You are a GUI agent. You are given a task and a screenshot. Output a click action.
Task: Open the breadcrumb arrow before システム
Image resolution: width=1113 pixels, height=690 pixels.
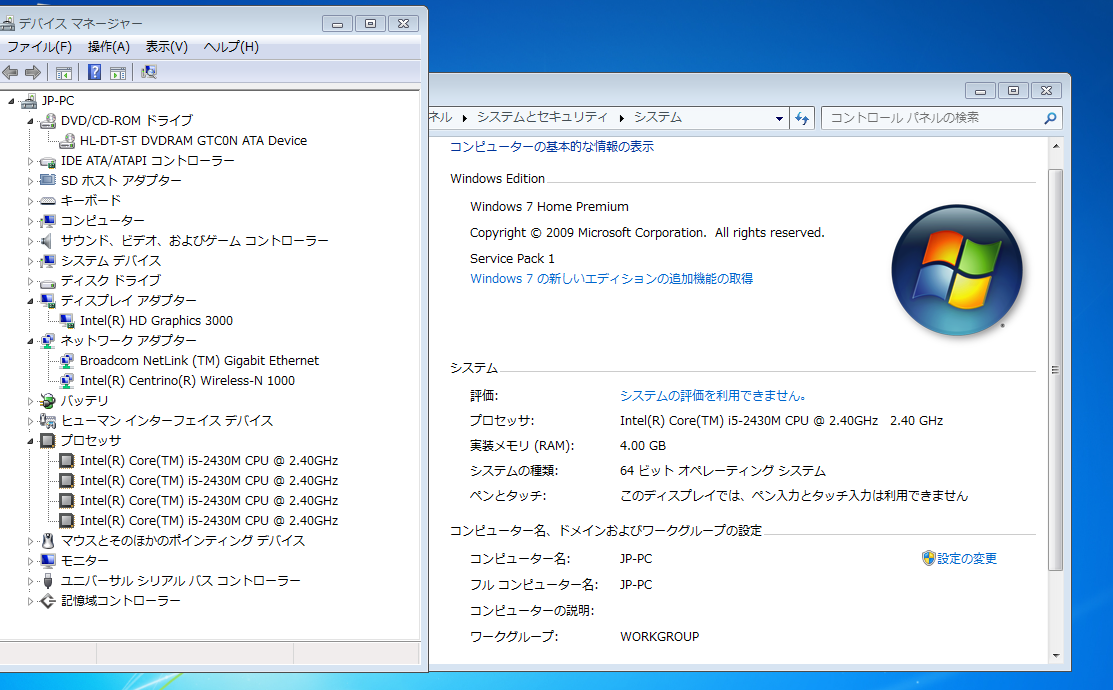tap(621, 118)
